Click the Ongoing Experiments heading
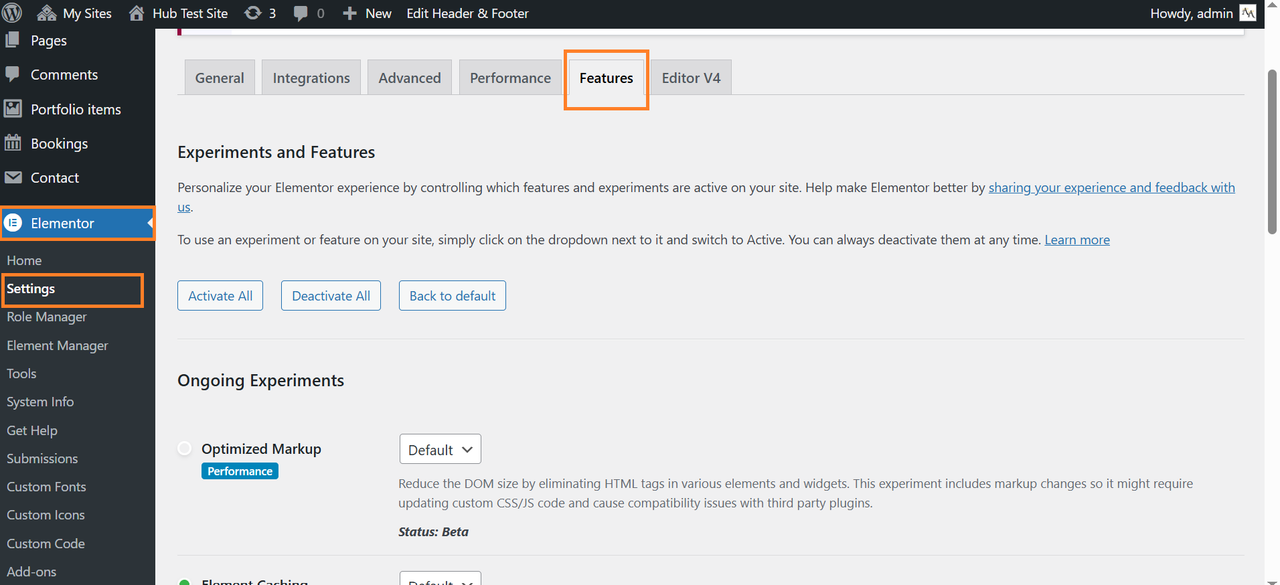1280x585 pixels. (x=261, y=380)
